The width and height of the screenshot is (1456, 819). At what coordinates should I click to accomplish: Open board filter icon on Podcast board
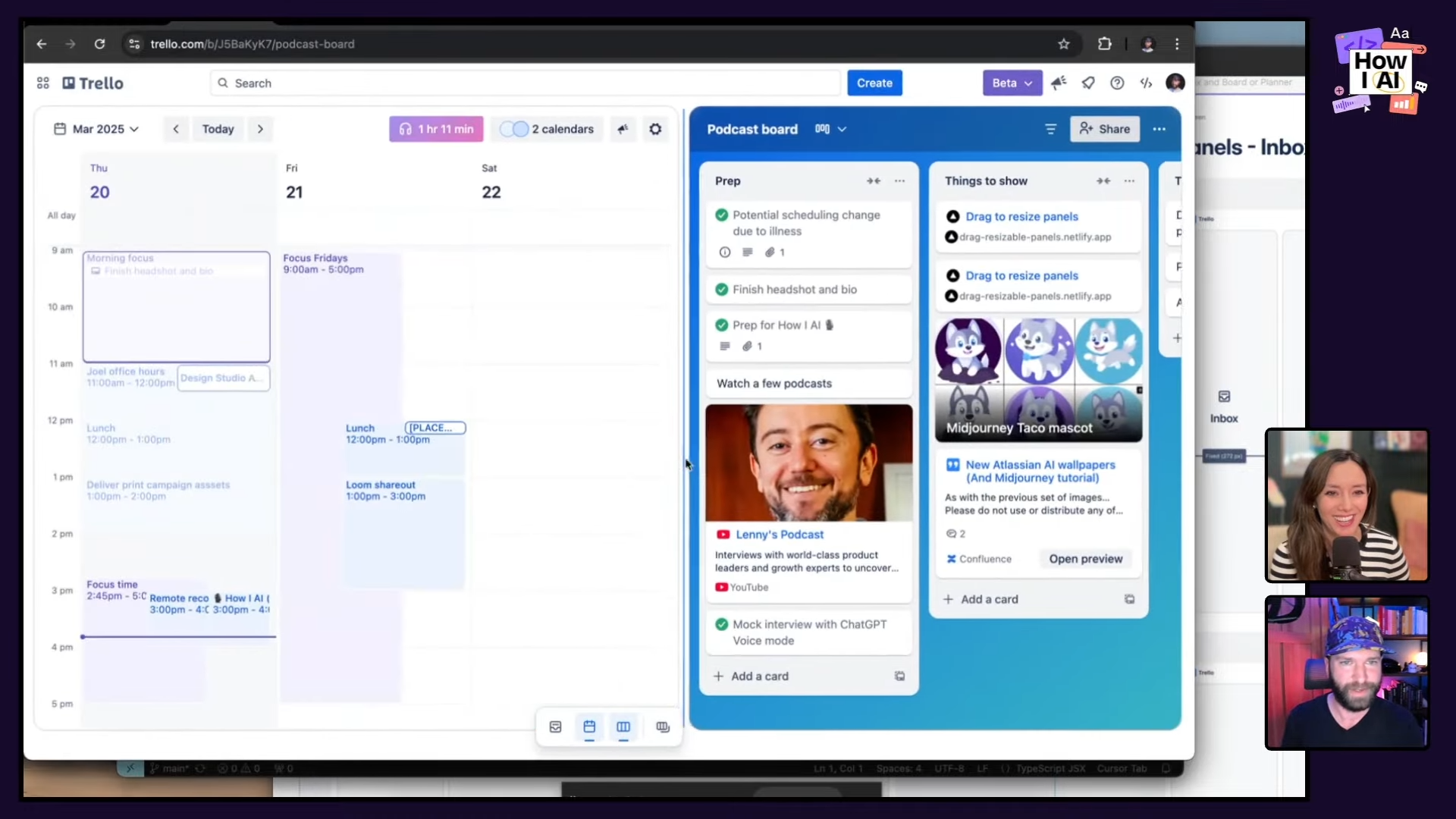(1050, 129)
